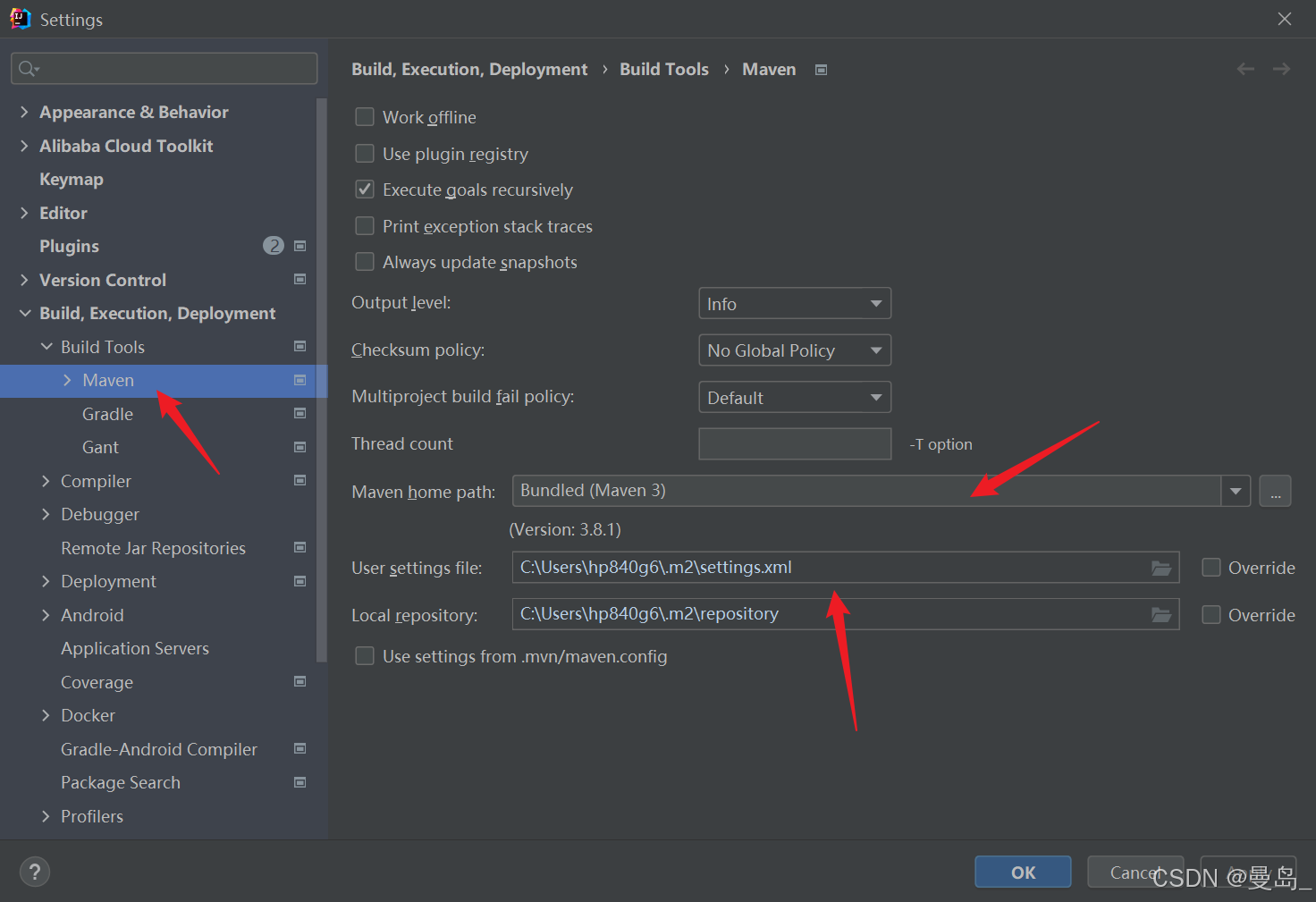Viewport: 1316px width, 902px height.
Task: Click the forward navigation arrow icon
Action: click(1281, 69)
